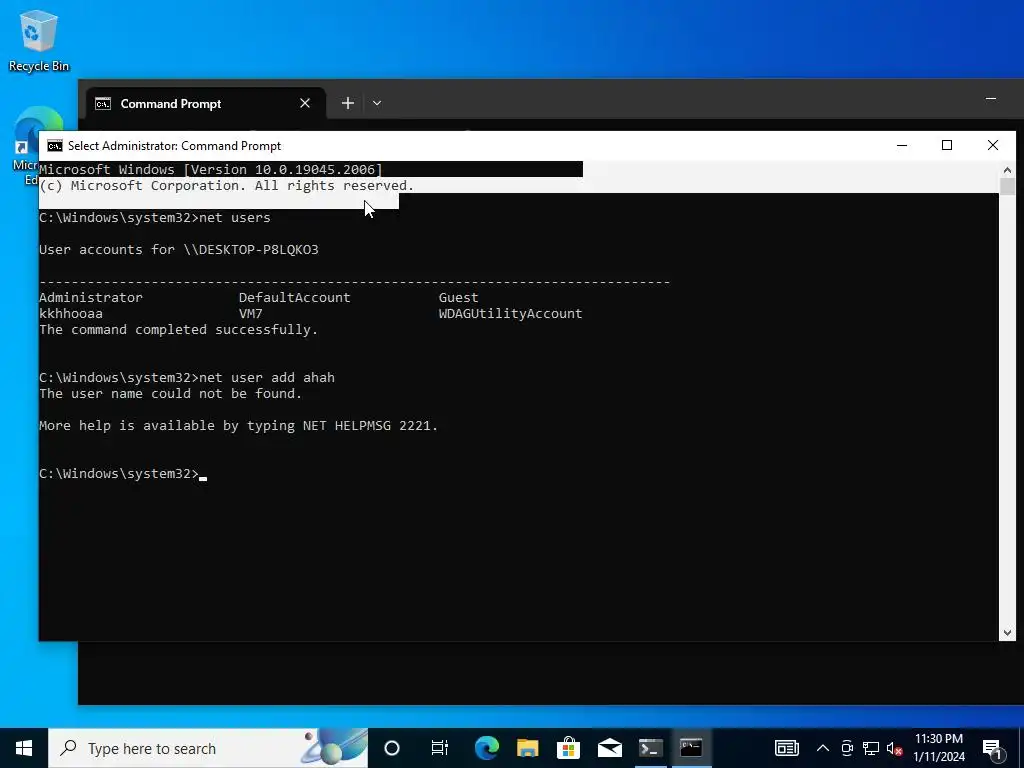Open a new tab in Windows Terminal
Image resolution: width=1024 pixels, height=768 pixels.
[347, 103]
